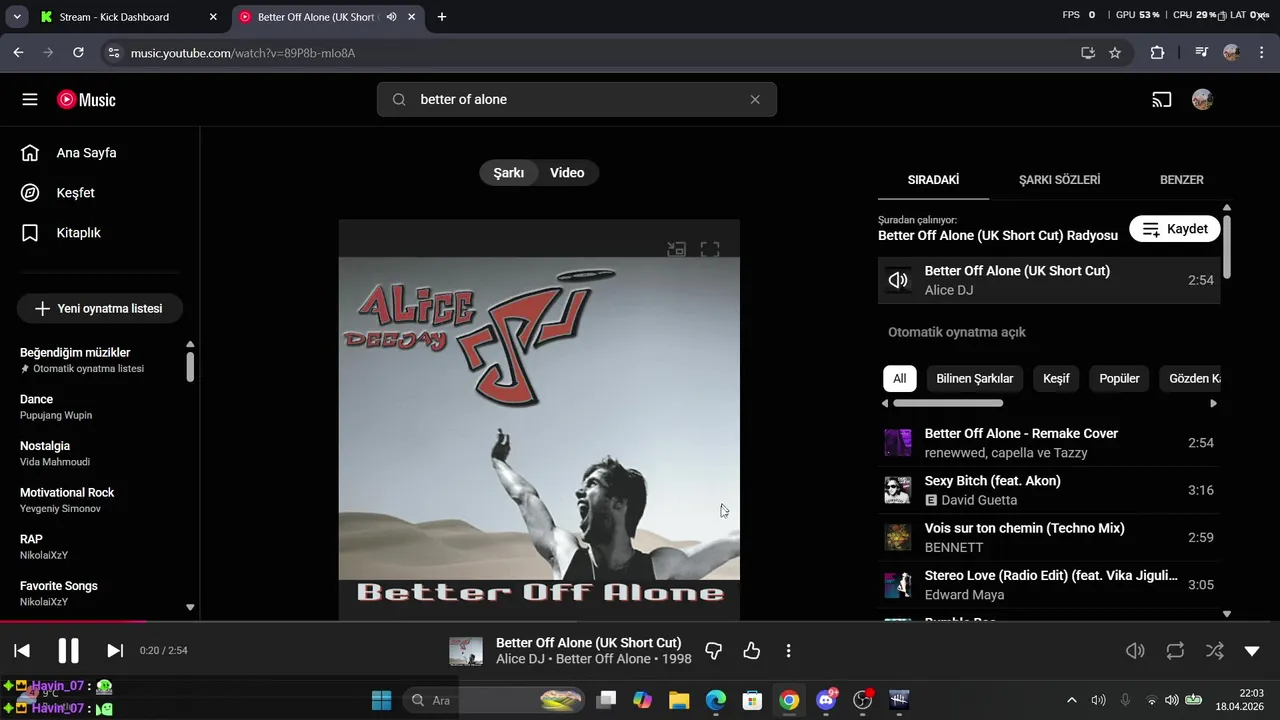Open the browser extensions puzzle icon
This screenshot has height=720, width=1280.
pos(1157,53)
